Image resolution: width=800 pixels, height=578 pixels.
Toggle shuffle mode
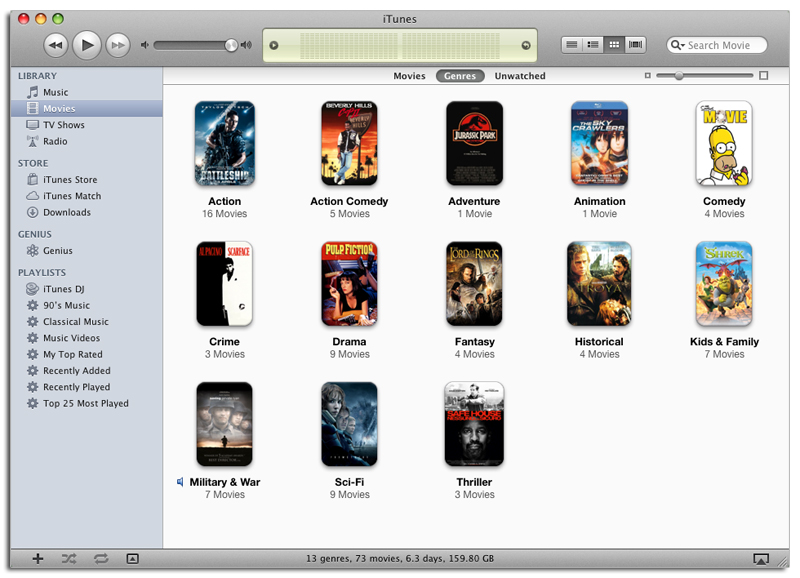69,559
